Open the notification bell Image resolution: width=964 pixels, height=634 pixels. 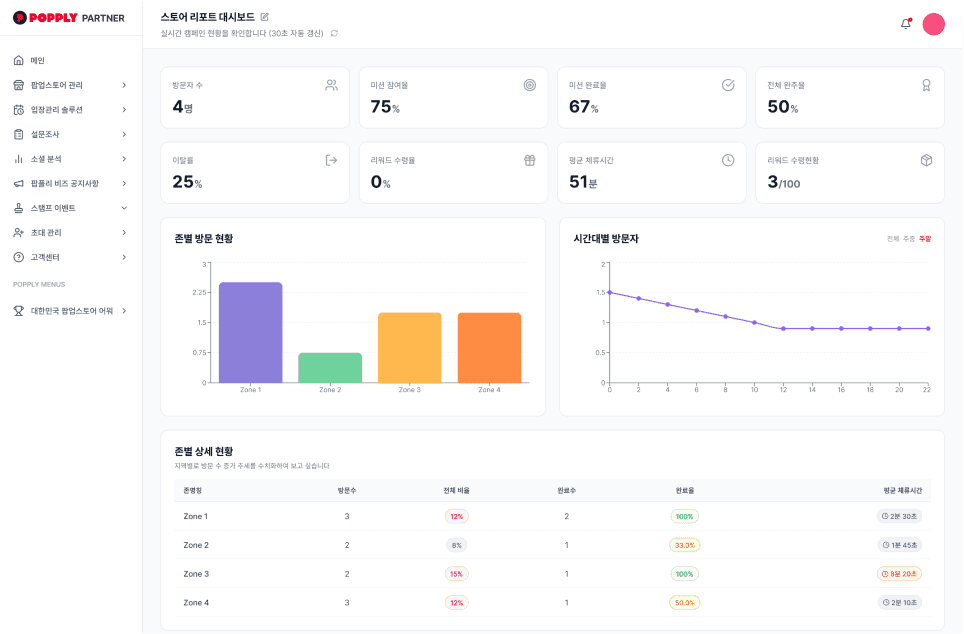pos(906,24)
